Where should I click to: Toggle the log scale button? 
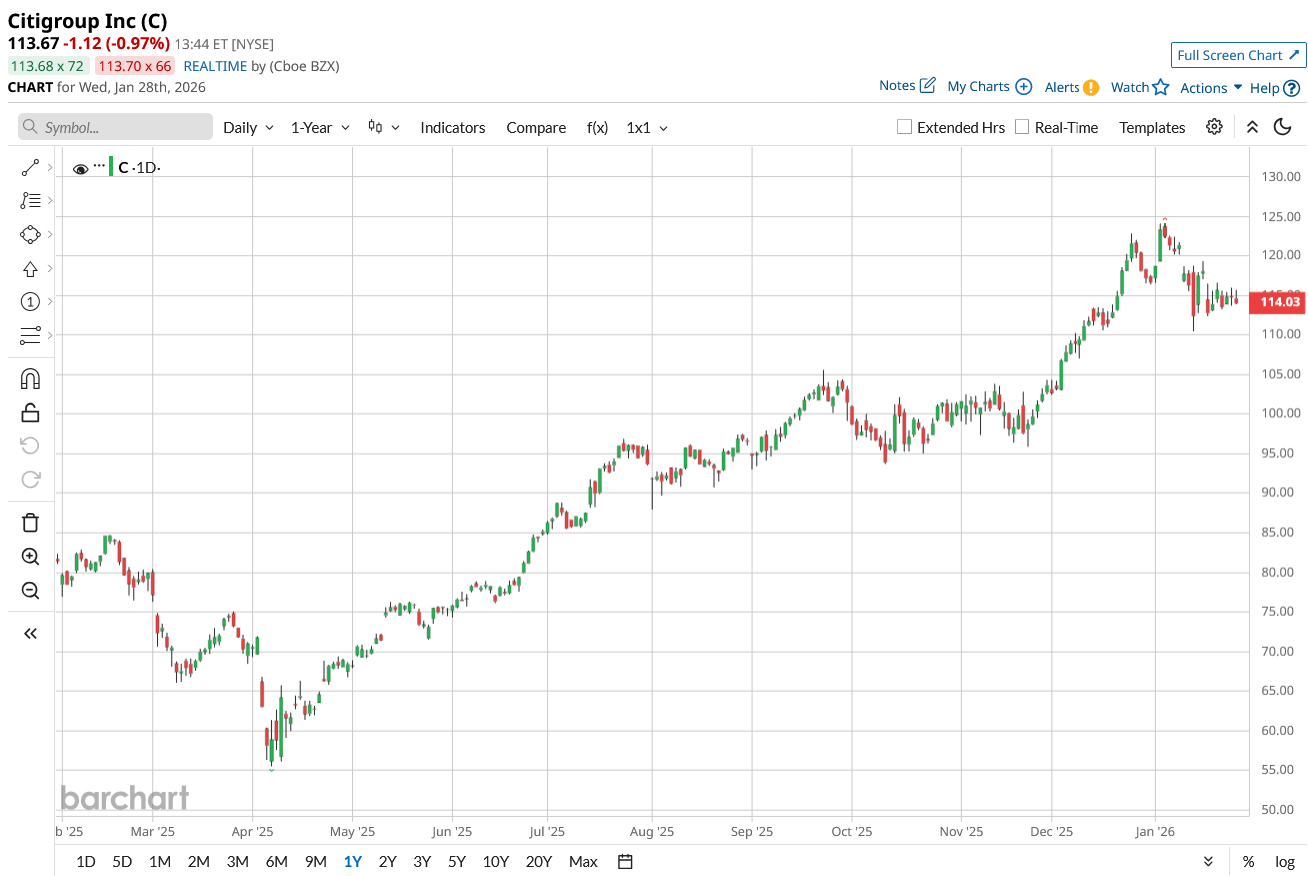tap(1285, 862)
